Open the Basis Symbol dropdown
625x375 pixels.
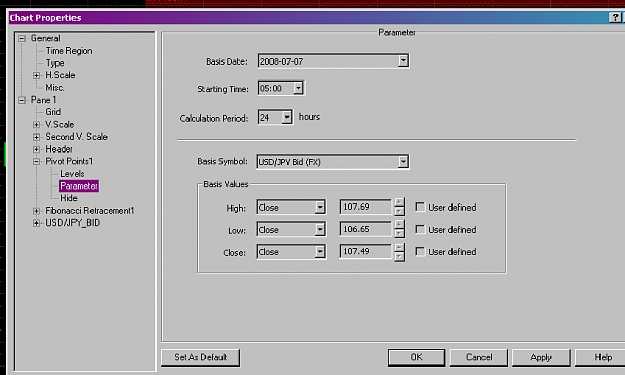click(x=403, y=162)
